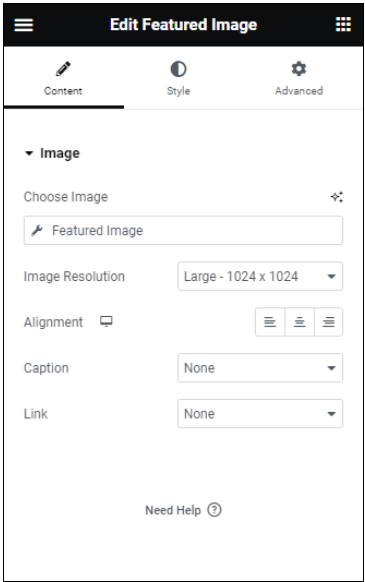Click the Need Help question mark icon
The width and height of the screenshot is (365, 582).
pos(214,510)
